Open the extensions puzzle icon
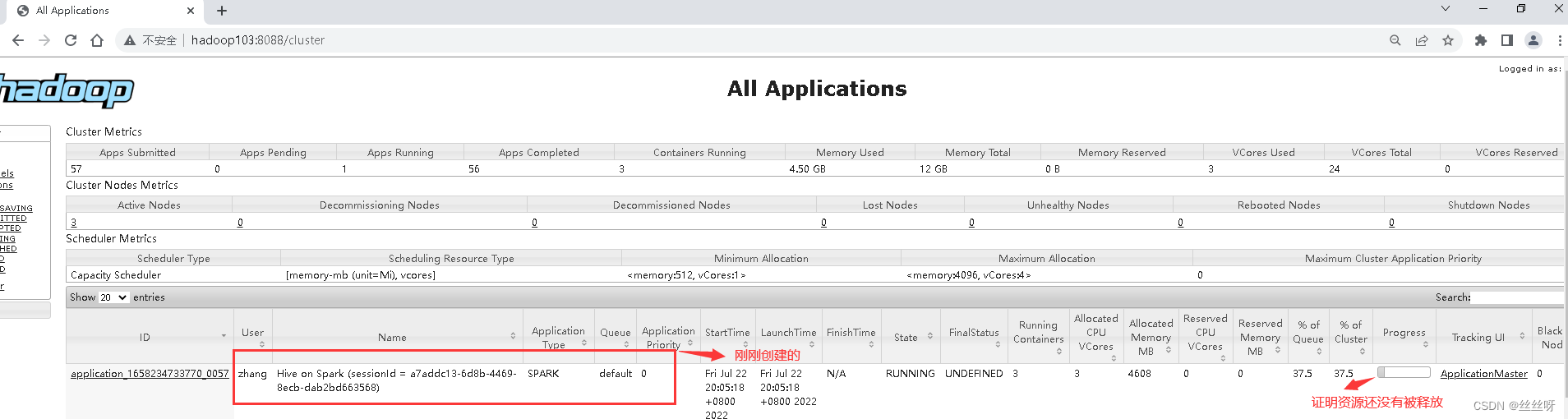 click(x=1481, y=40)
